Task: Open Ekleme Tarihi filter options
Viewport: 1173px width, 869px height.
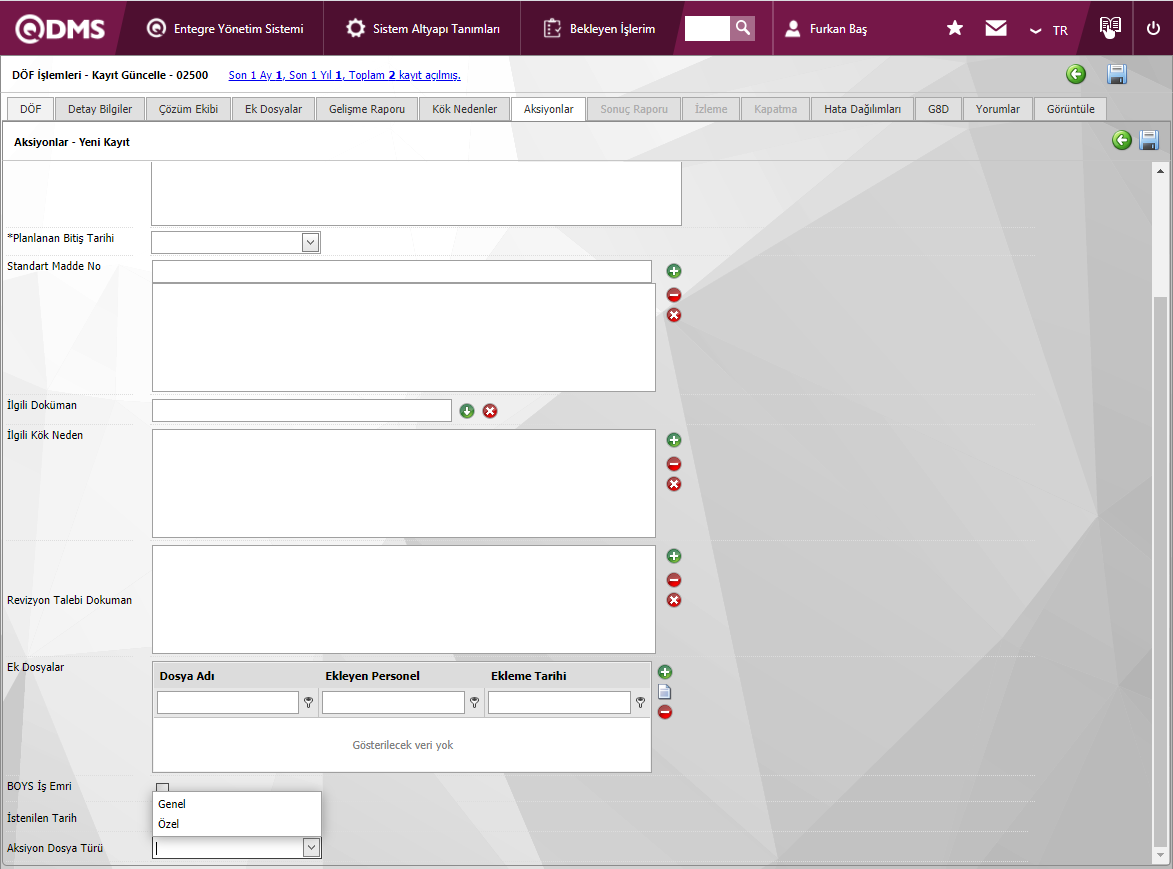Action: pyautogui.click(x=640, y=702)
